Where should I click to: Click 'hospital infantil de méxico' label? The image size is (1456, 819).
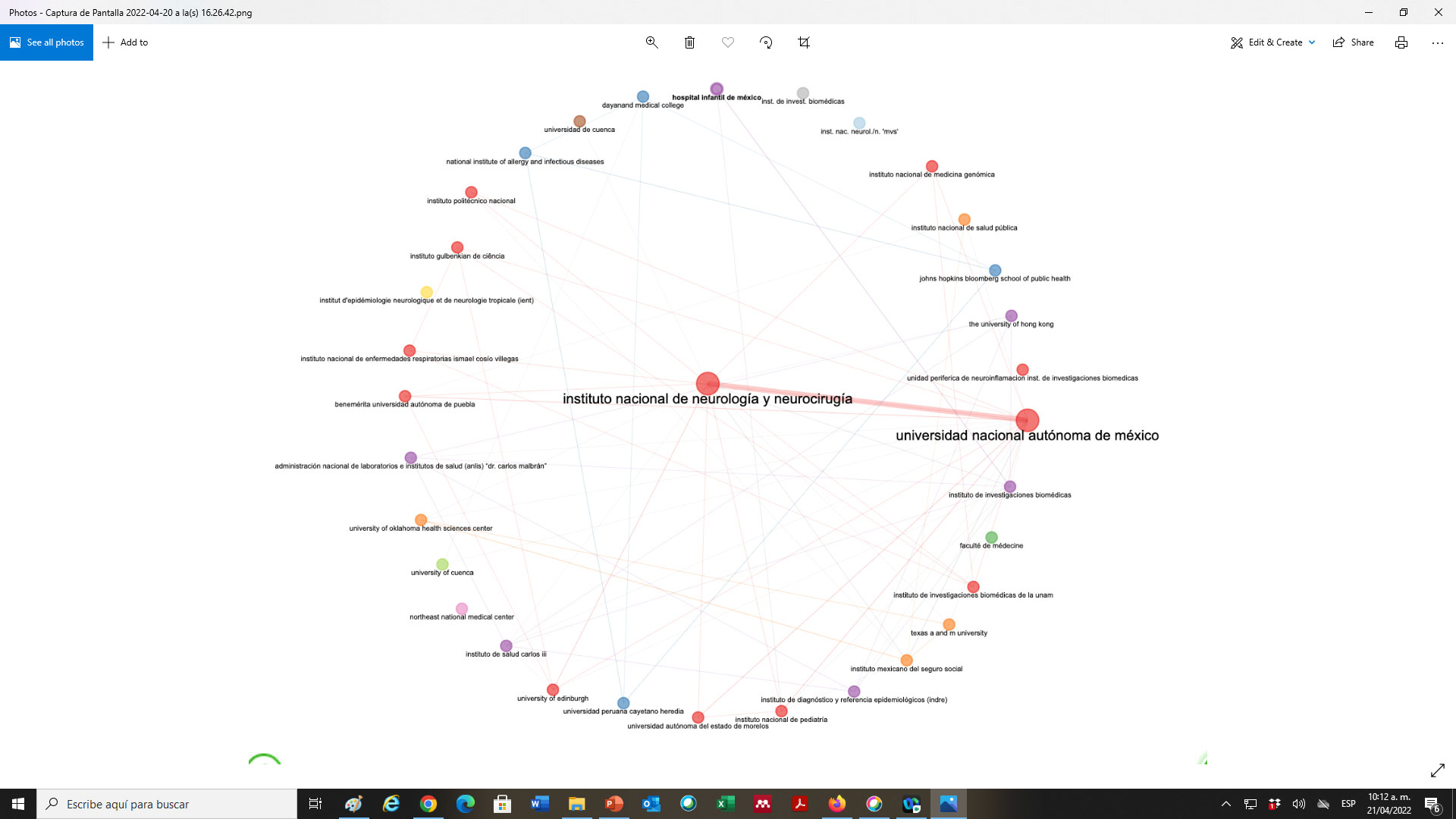(717, 97)
